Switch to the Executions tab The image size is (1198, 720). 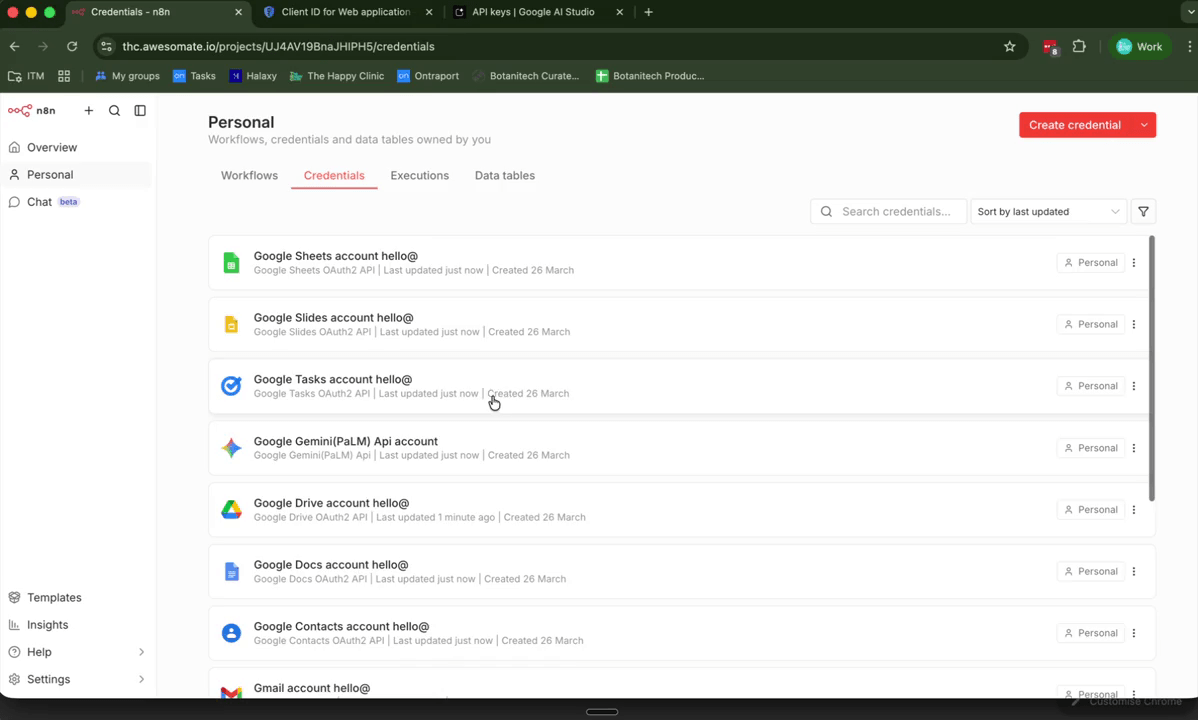coord(419,175)
